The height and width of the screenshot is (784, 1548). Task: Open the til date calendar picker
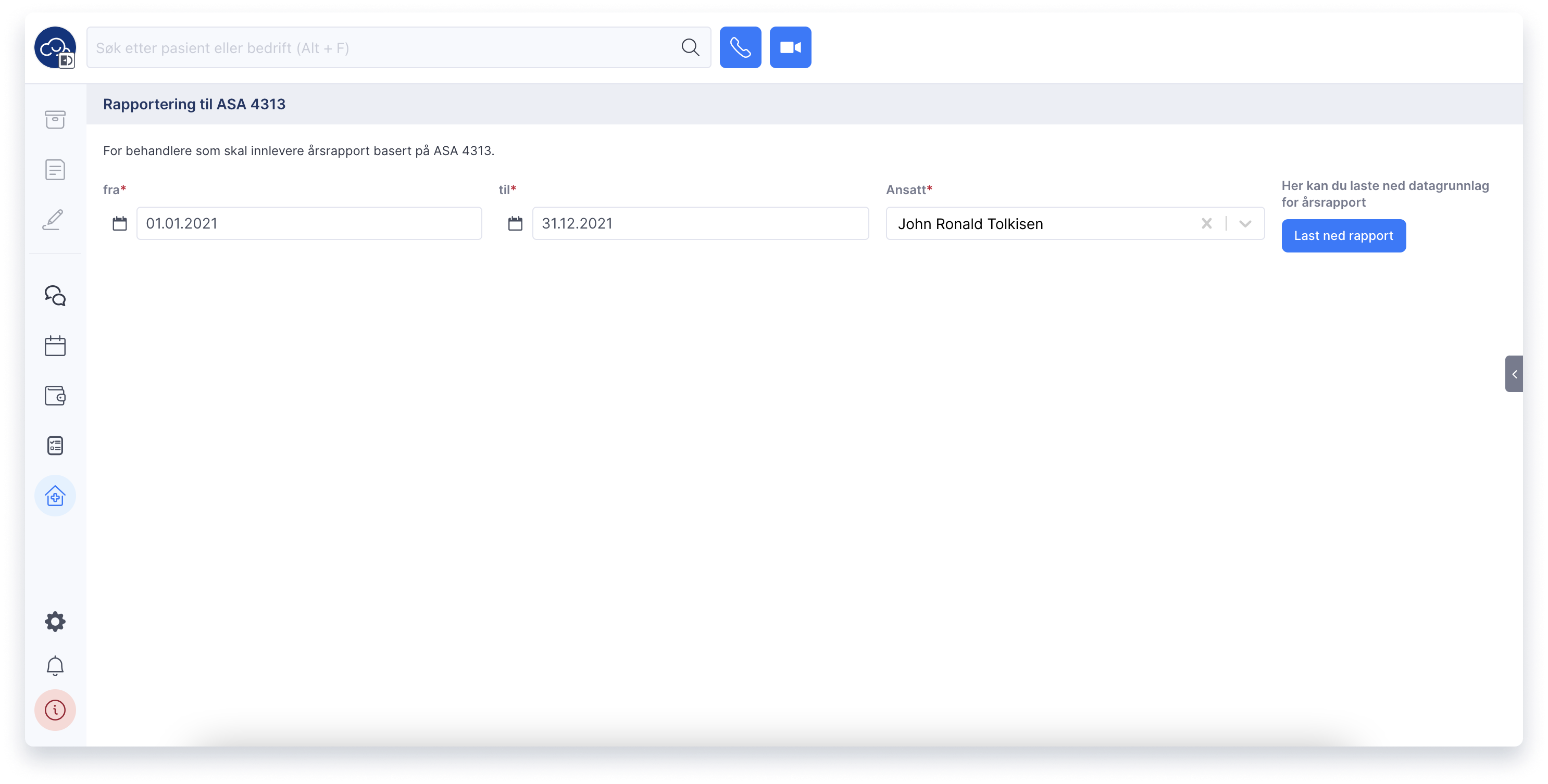[x=515, y=223]
